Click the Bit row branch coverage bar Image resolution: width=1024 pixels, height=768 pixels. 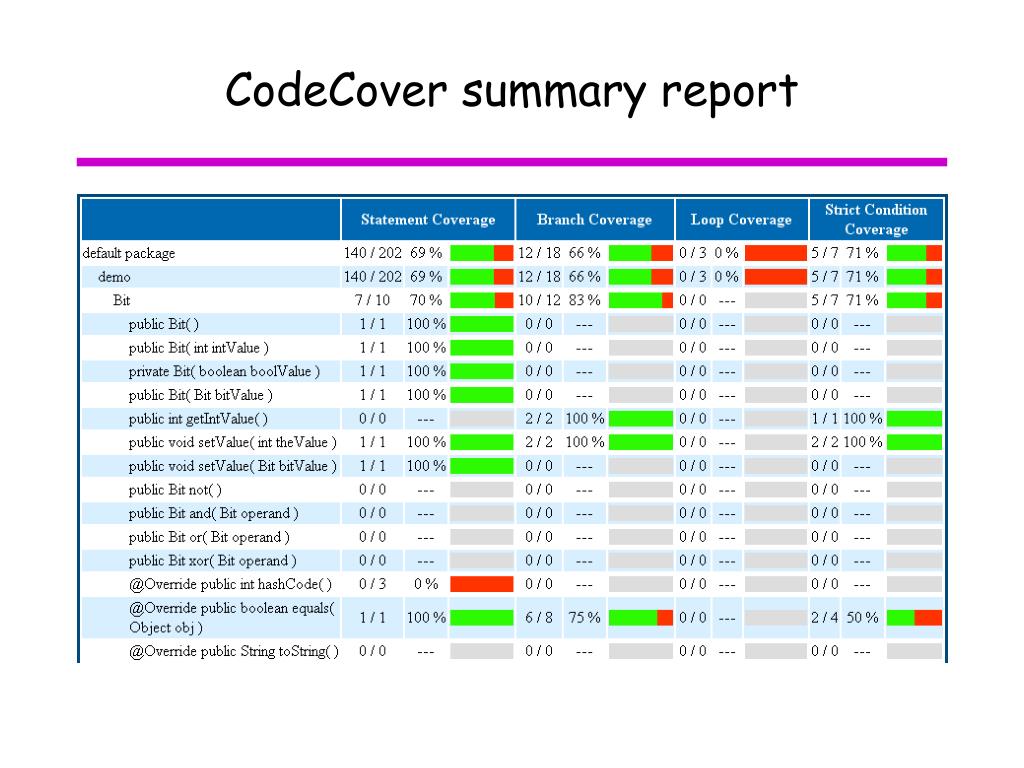click(641, 300)
